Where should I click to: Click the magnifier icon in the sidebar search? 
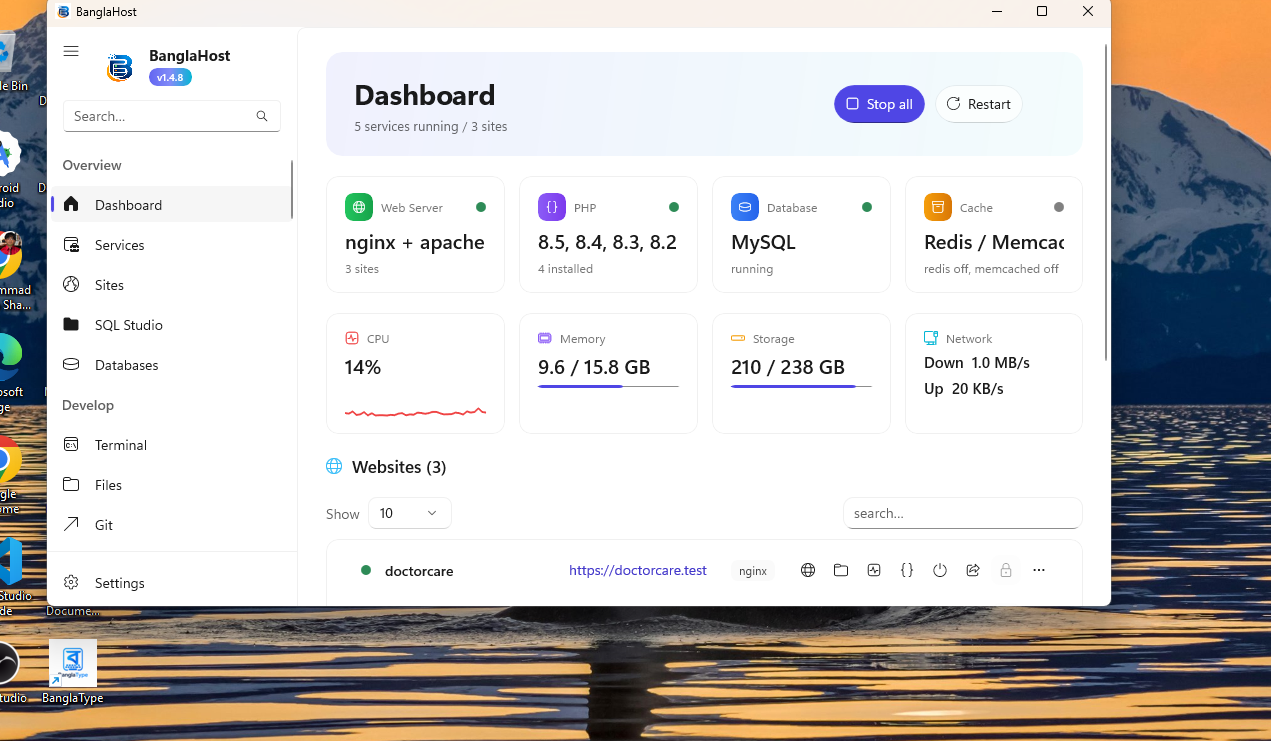click(262, 116)
